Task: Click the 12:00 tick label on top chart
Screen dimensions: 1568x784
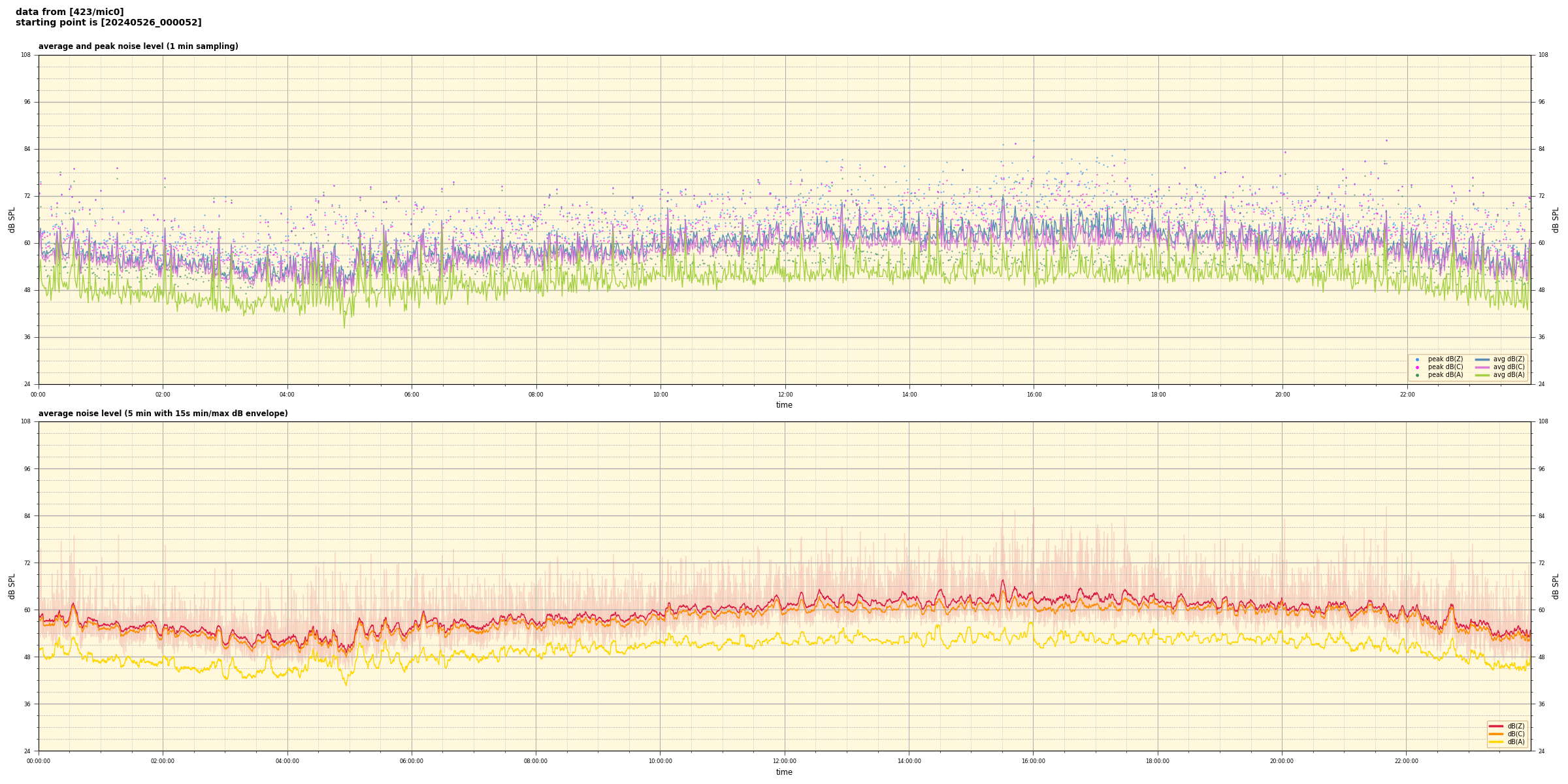Action: pyautogui.click(x=785, y=395)
